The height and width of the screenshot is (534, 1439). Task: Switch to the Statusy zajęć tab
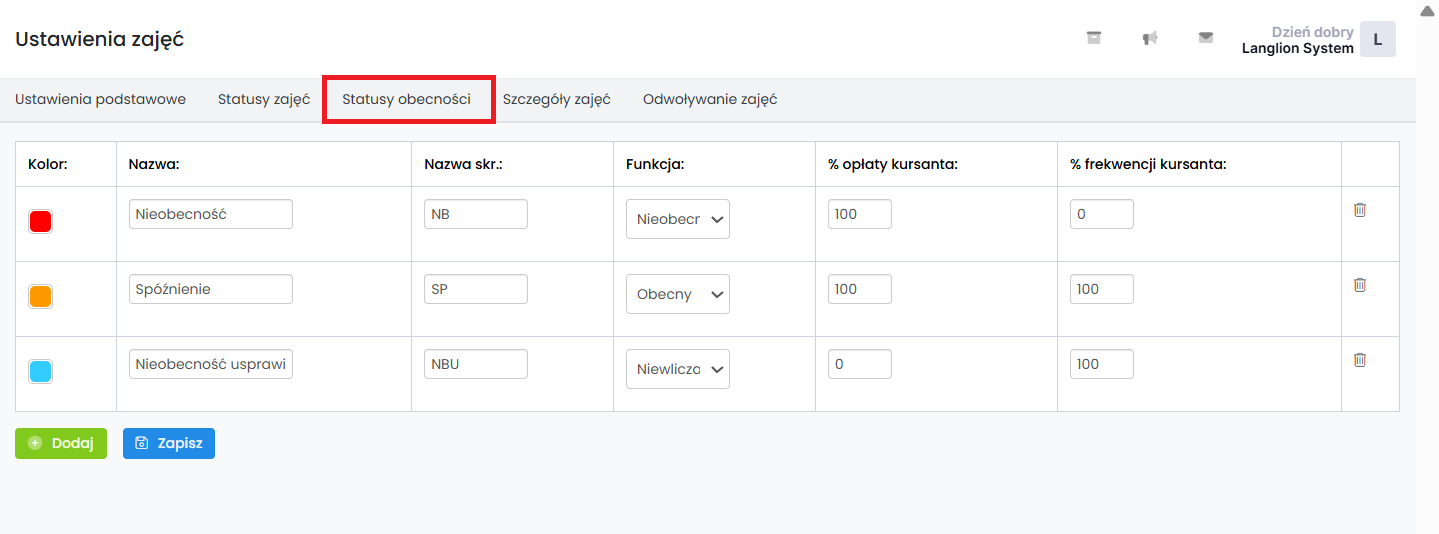(x=264, y=100)
